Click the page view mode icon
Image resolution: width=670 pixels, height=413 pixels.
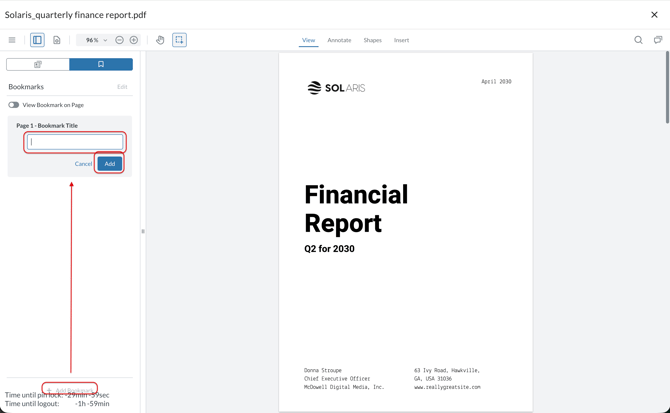pyautogui.click(x=56, y=40)
